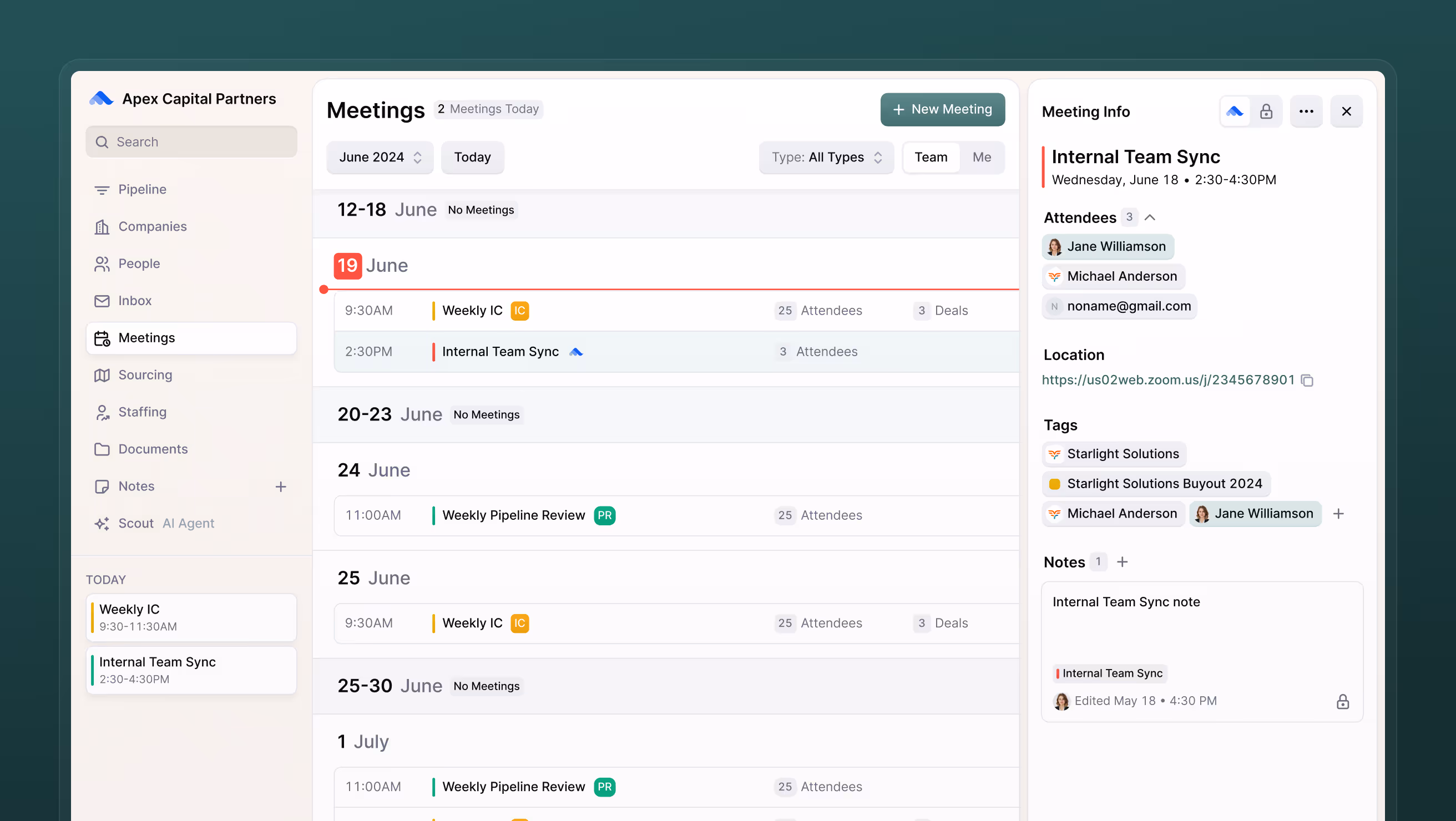
Task: Open the Pipeline section in sidebar
Action: [x=191, y=189]
